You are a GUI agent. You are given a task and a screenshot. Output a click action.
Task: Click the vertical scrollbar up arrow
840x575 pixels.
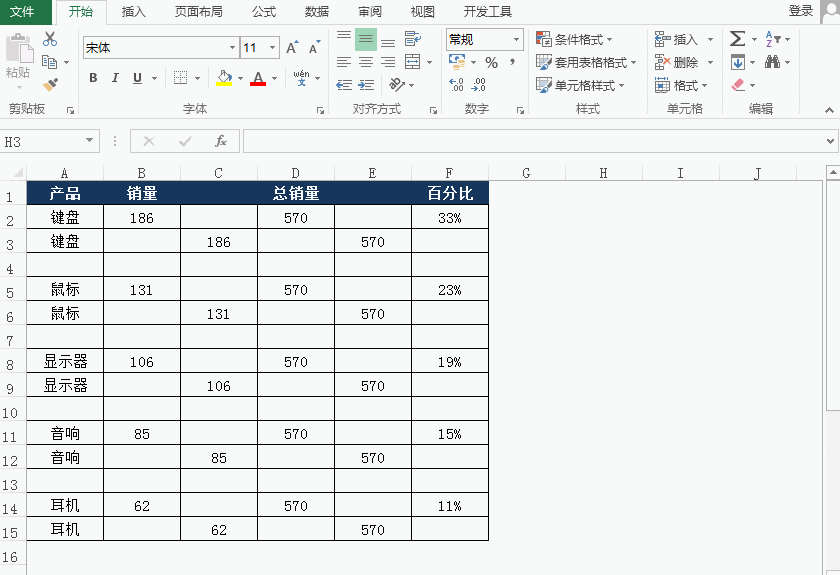tap(833, 173)
